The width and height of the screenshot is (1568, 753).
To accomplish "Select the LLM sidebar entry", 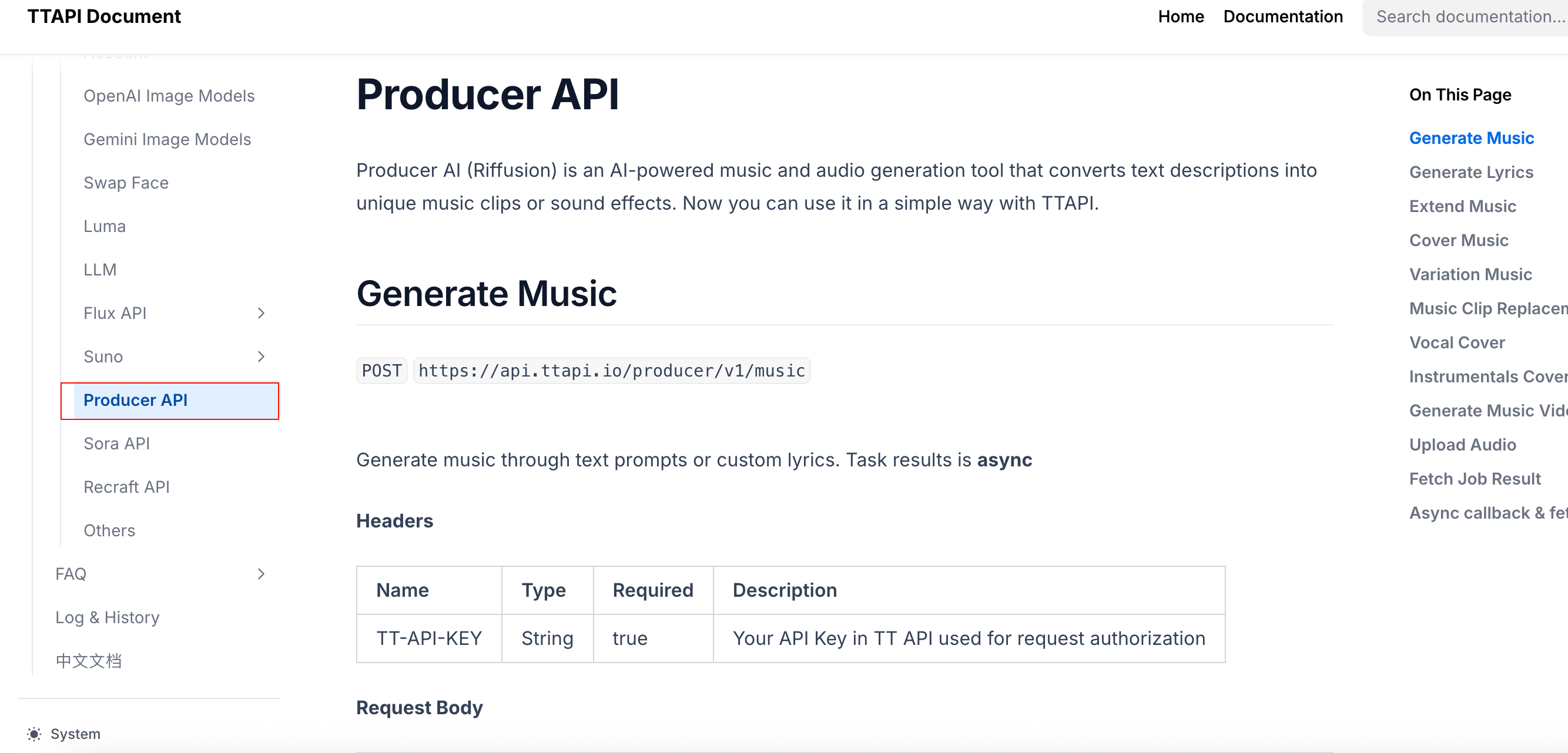I will pos(100,270).
